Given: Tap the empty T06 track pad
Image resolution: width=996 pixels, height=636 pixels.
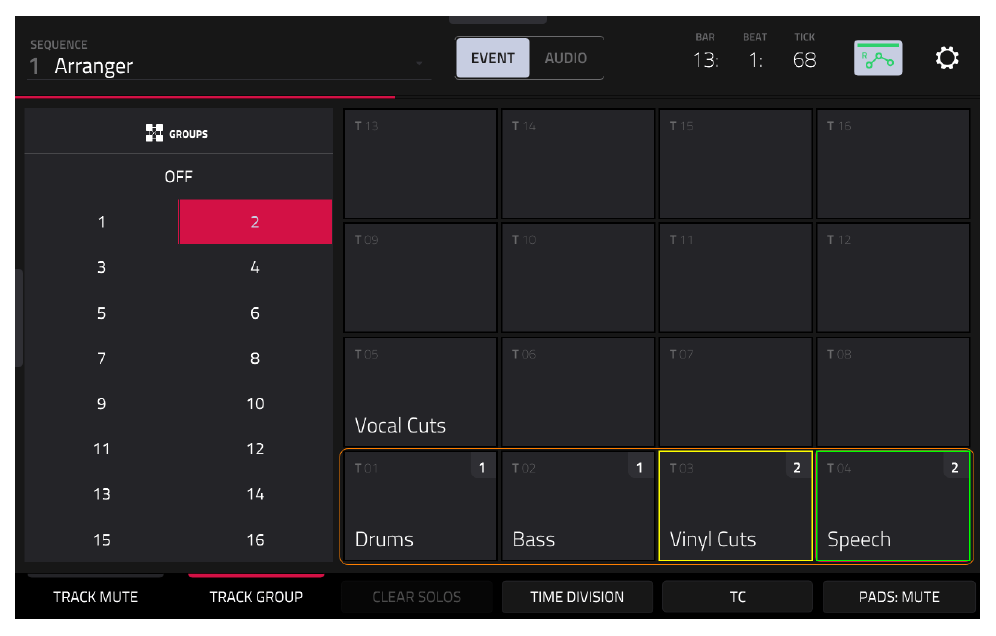Looking at the screenshot, I should point(578,392).
